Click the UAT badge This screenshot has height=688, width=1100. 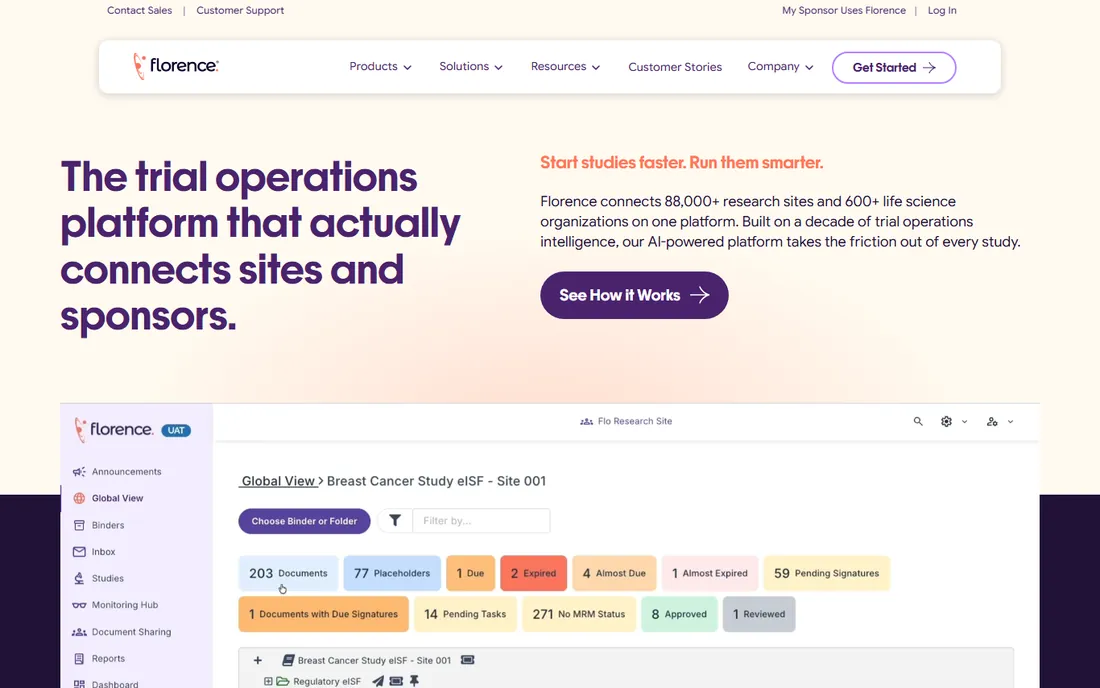[x=176, y=431]
